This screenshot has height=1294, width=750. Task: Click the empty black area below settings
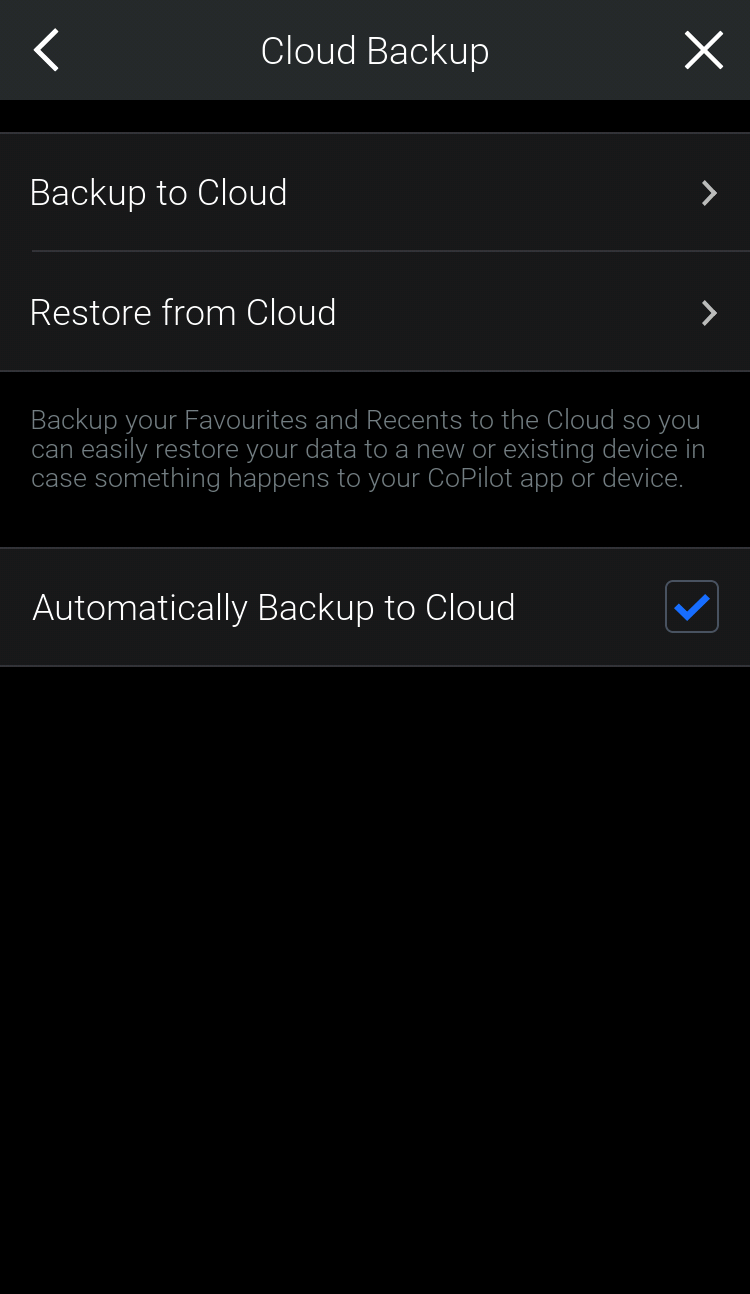coord(375,950)
